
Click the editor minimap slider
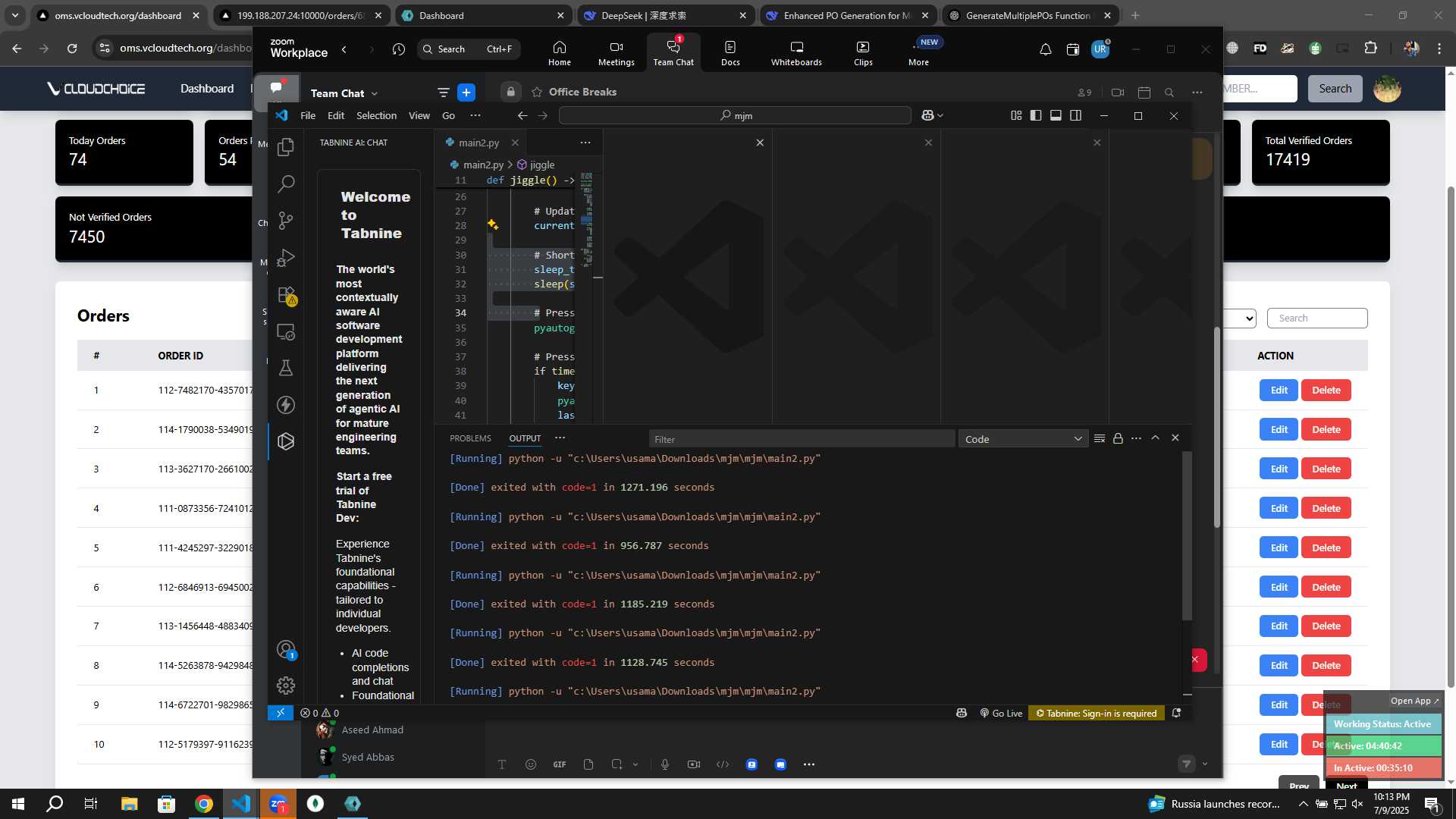(587, 220)
